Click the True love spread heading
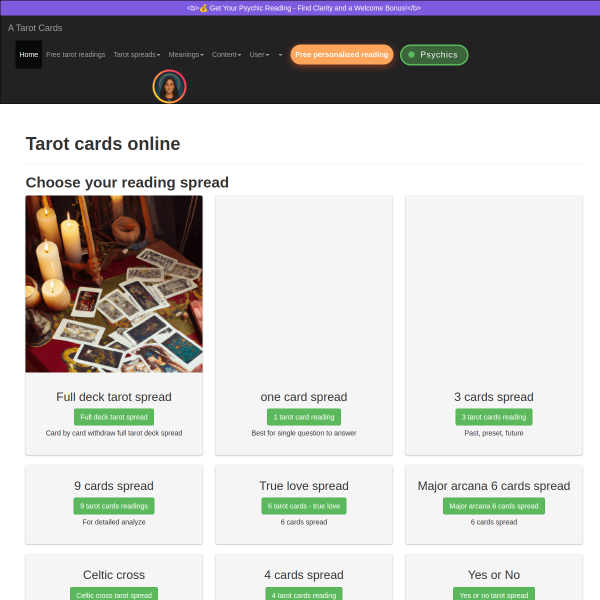600x600 pixels. pyautogui.click(x=304, y=486)
